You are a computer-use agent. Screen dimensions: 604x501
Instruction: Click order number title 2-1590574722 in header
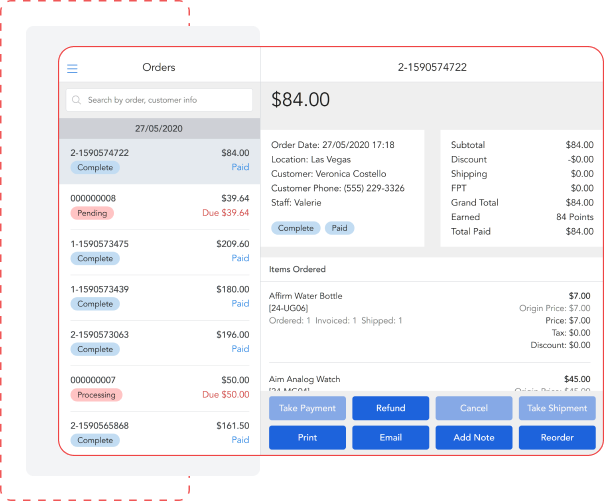(x=432, y=67)
